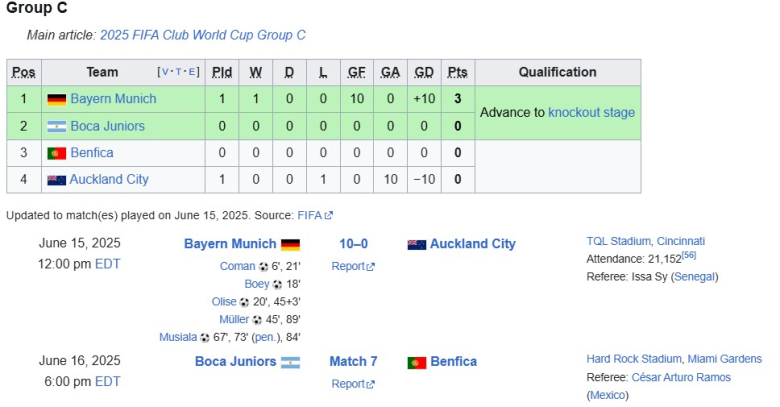Click the Argentina flag next to Boca Juniors in table

[56, 127]
